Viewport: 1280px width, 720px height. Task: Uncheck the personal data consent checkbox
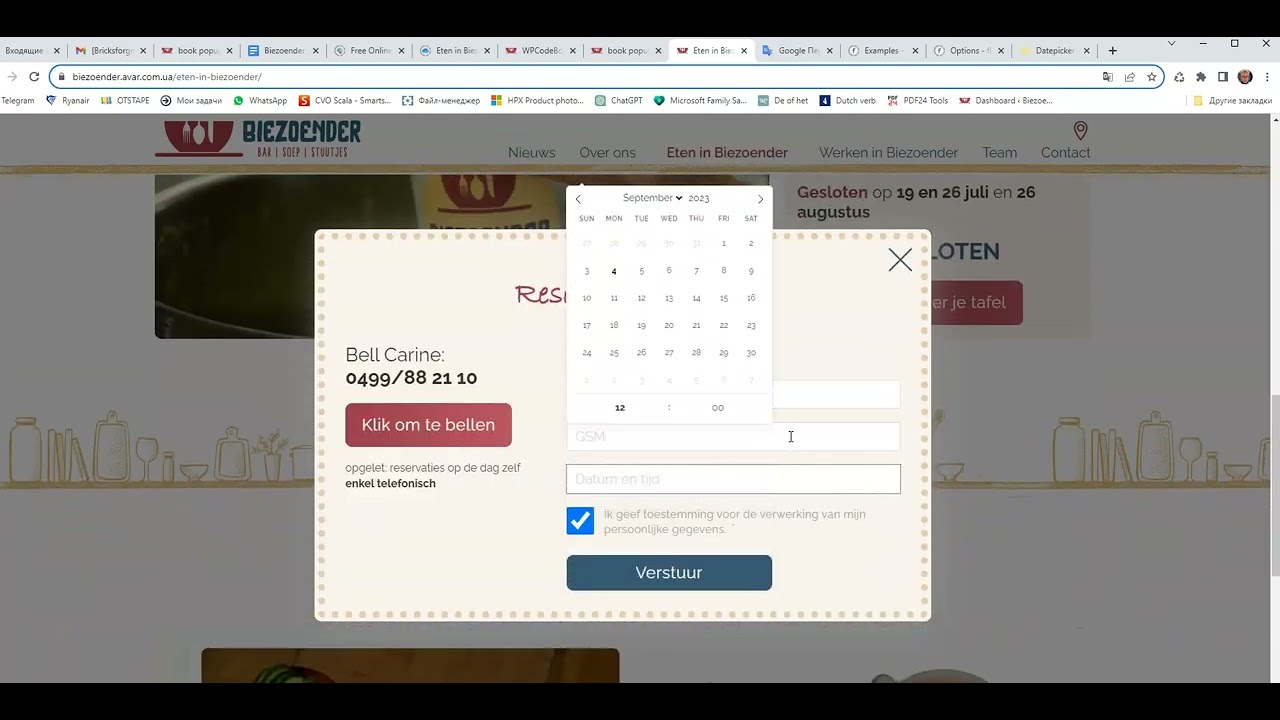pos(580,521)
